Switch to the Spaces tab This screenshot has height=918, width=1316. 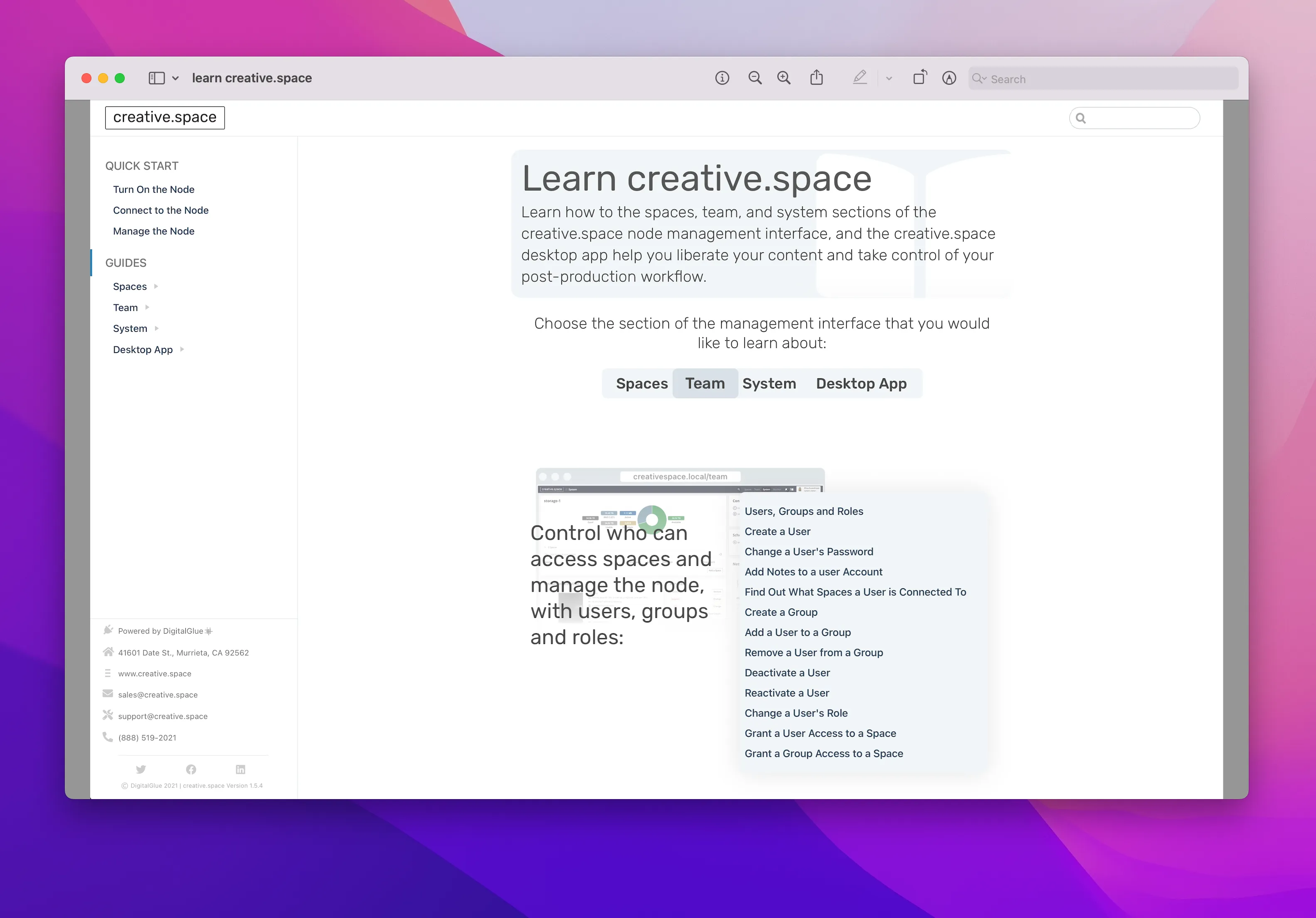click(641, 384)
